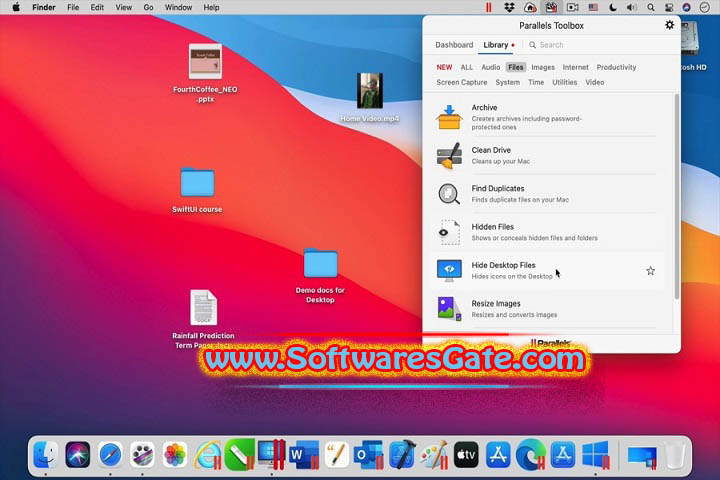This screenshot has width=720, height=480.
Task: Filter library by Screen Capture category
Action: pyautogui.click(x=461, y=82)
